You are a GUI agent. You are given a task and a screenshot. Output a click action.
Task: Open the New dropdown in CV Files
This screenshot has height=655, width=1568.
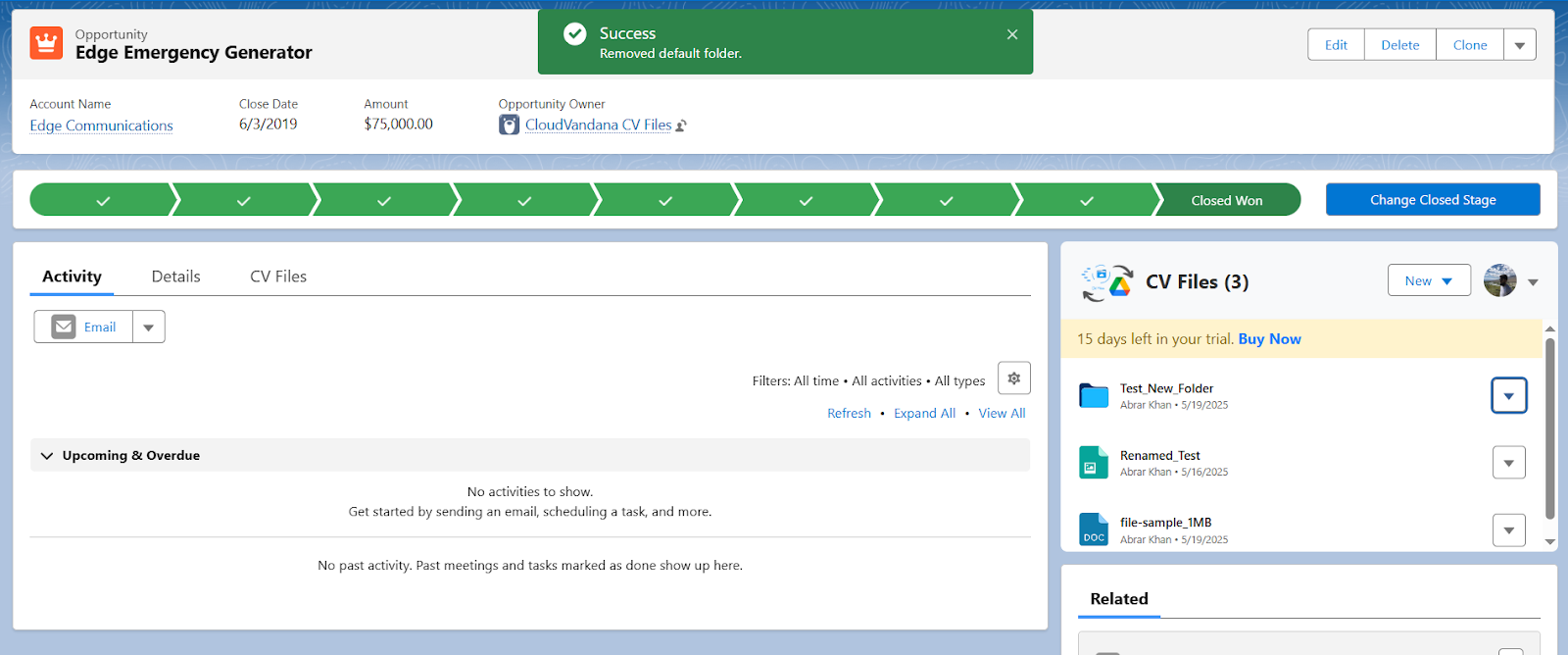(1429, 280)
